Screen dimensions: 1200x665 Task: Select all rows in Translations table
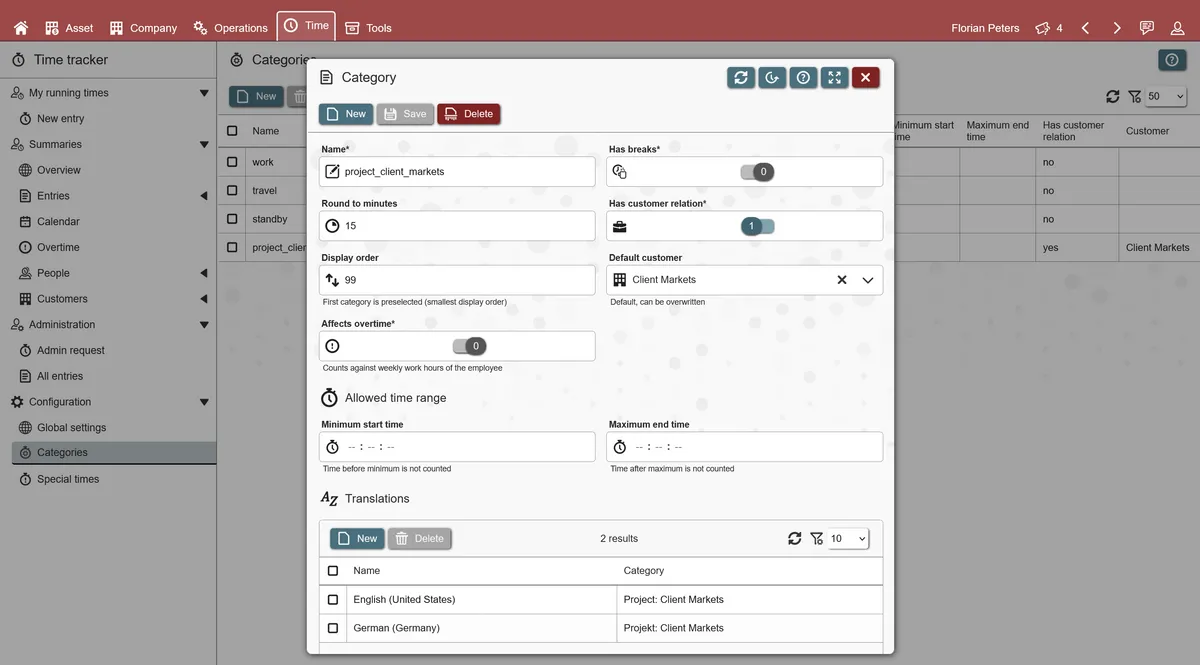(x=333, y=571)
